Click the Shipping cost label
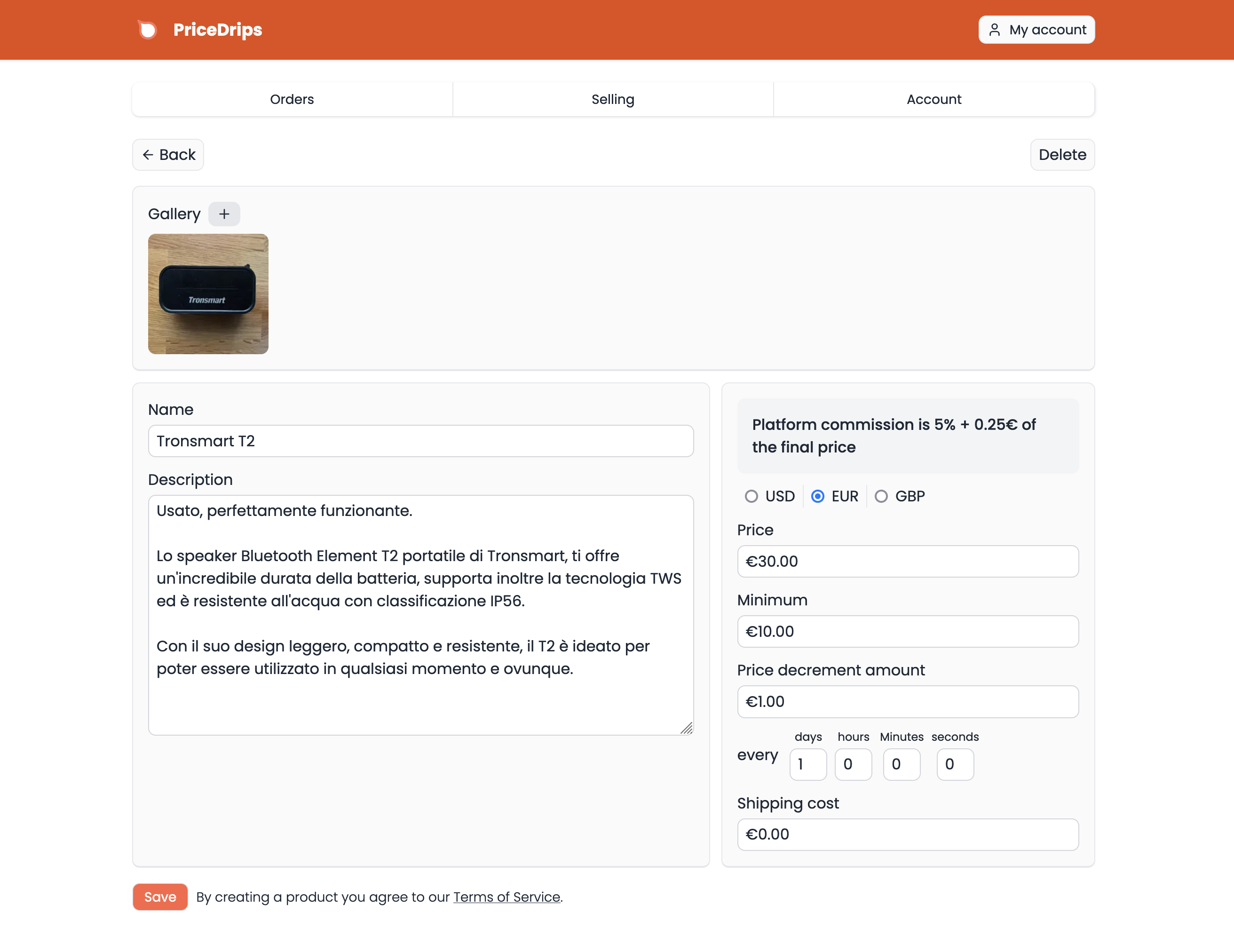1234x952 pixels. pos(788,803)
